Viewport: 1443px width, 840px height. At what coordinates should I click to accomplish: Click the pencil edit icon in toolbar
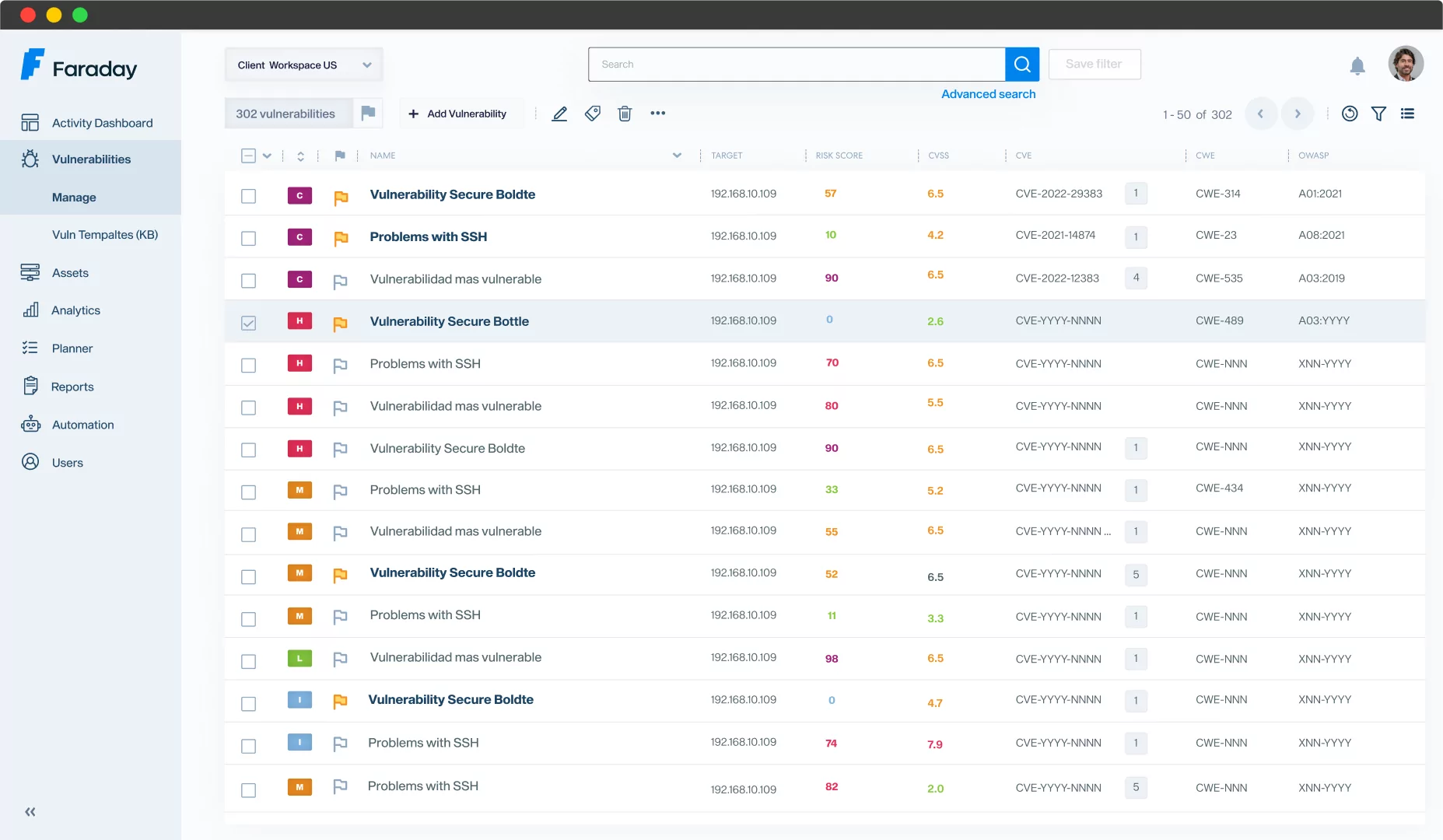click(x=559, y=114)
